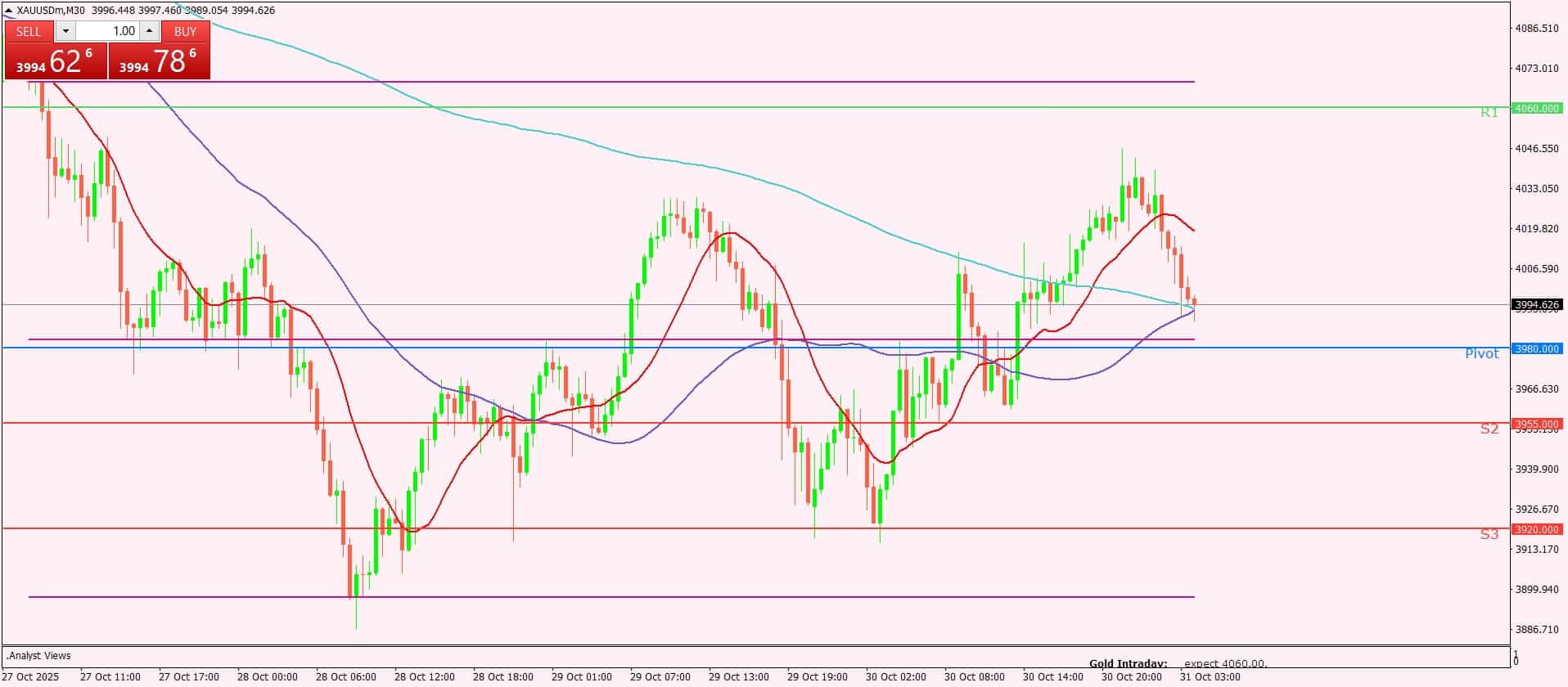Click the Gold Intraday text
Image resolution: width=1568 pixels, height=687 pixels.
[x=1128, y=664]
